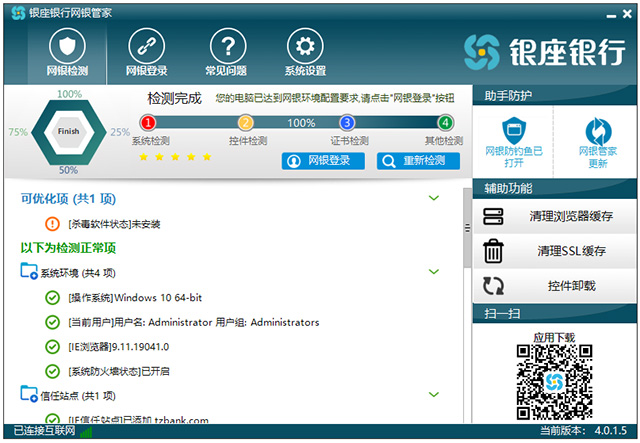The width and height of the screenshot is (640, 443).
Task: Click step 3 证书检测 blue marker
Action: [347, 122]
